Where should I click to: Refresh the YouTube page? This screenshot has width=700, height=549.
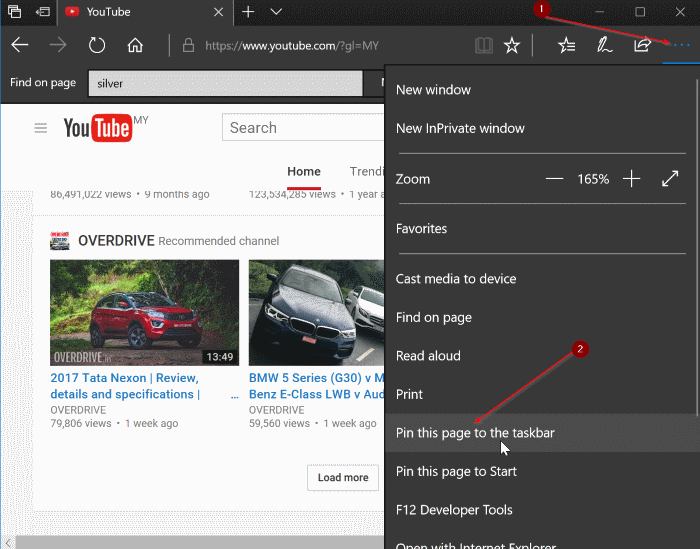[96, 45]
